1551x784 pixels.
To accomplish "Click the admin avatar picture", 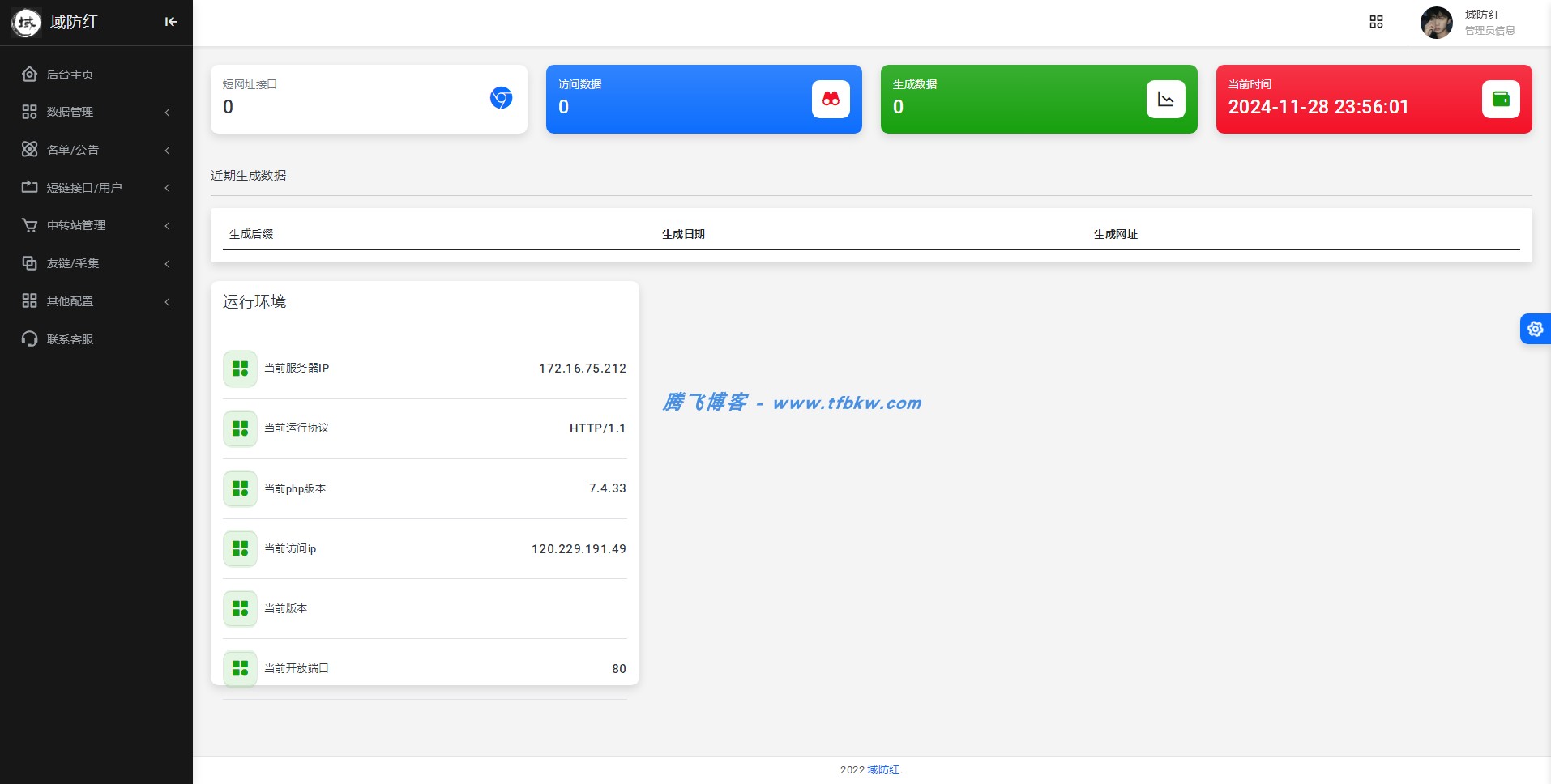I will 1437,23.
